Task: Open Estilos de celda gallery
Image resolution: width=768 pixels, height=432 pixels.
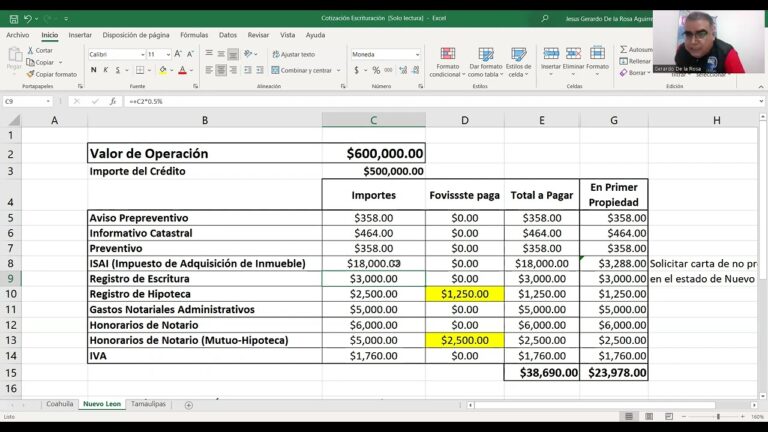Action: [x=518, y=62]
